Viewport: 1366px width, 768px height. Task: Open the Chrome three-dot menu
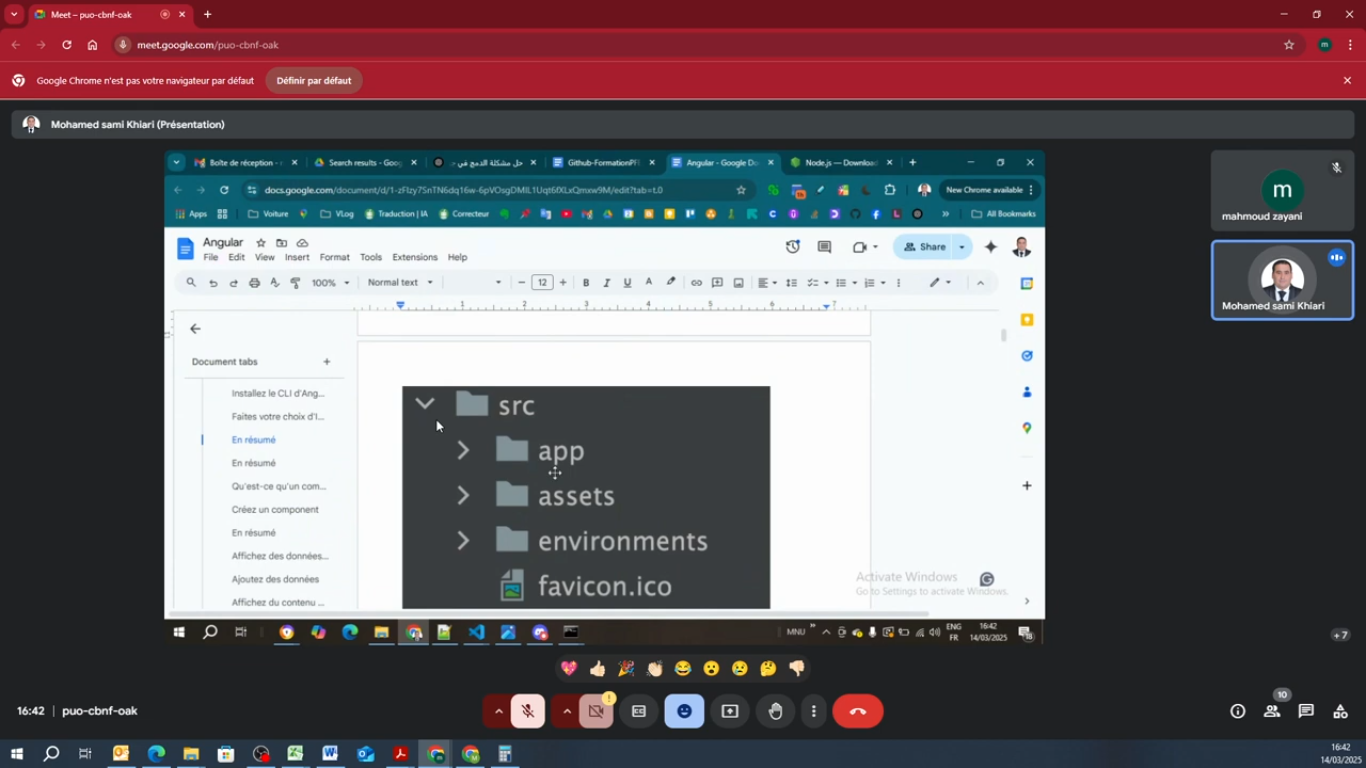pyautogui.click(x=1350, y=45)
